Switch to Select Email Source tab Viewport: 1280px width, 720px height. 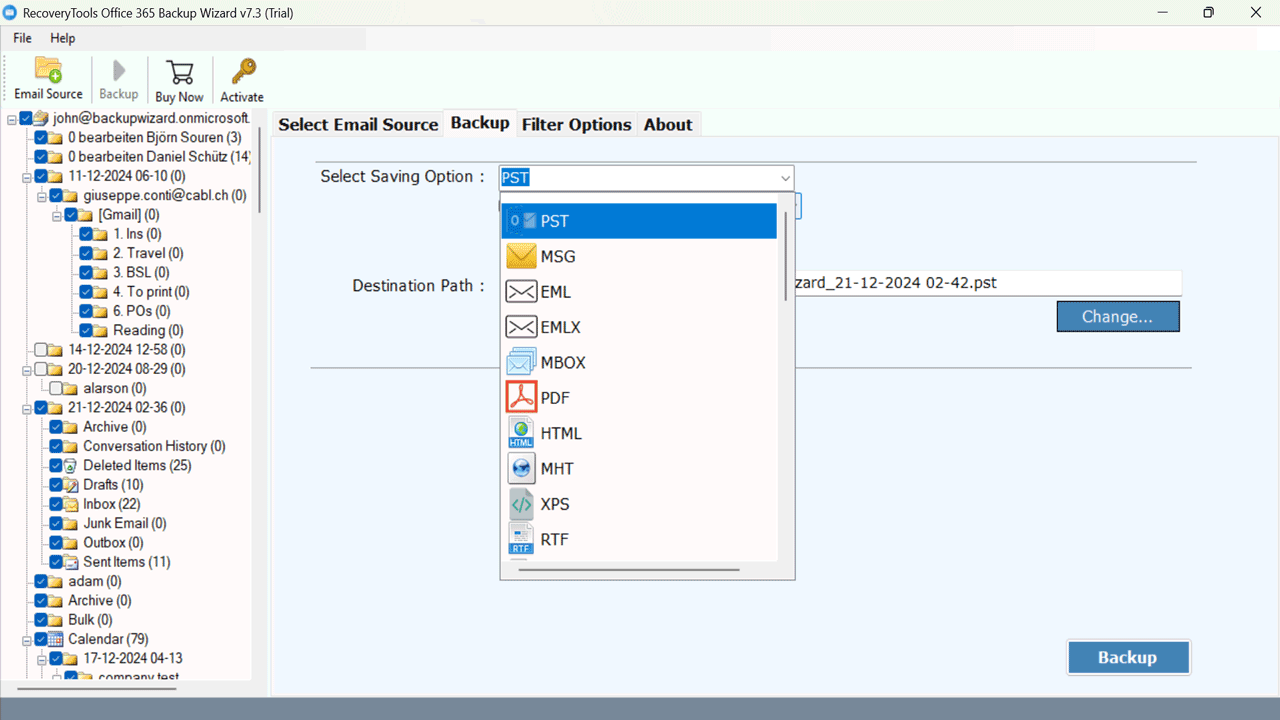pyautogui.click(x=358, y=124)
